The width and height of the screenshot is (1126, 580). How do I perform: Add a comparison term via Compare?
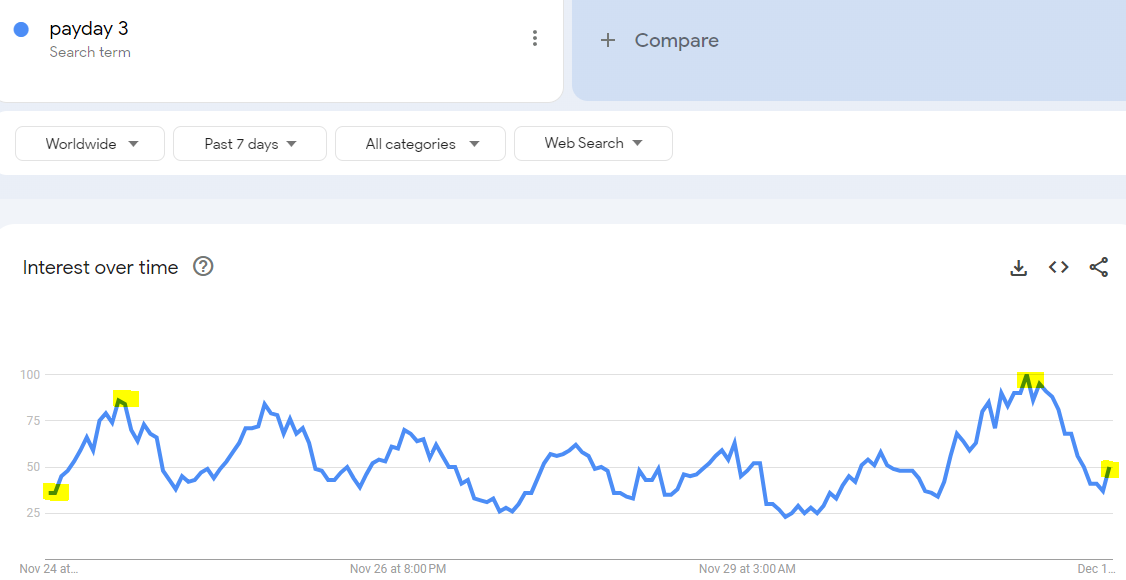click(x=676, y=40)
